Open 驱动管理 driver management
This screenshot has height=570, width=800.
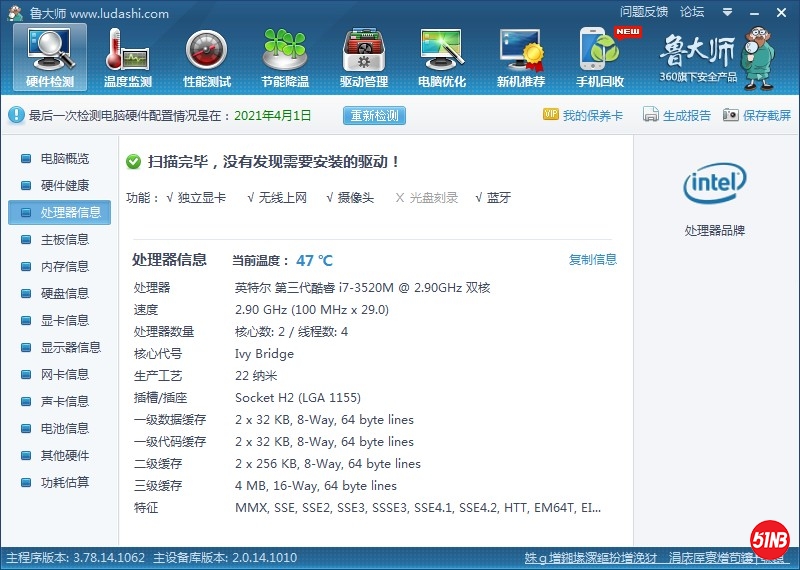(363, 56)
